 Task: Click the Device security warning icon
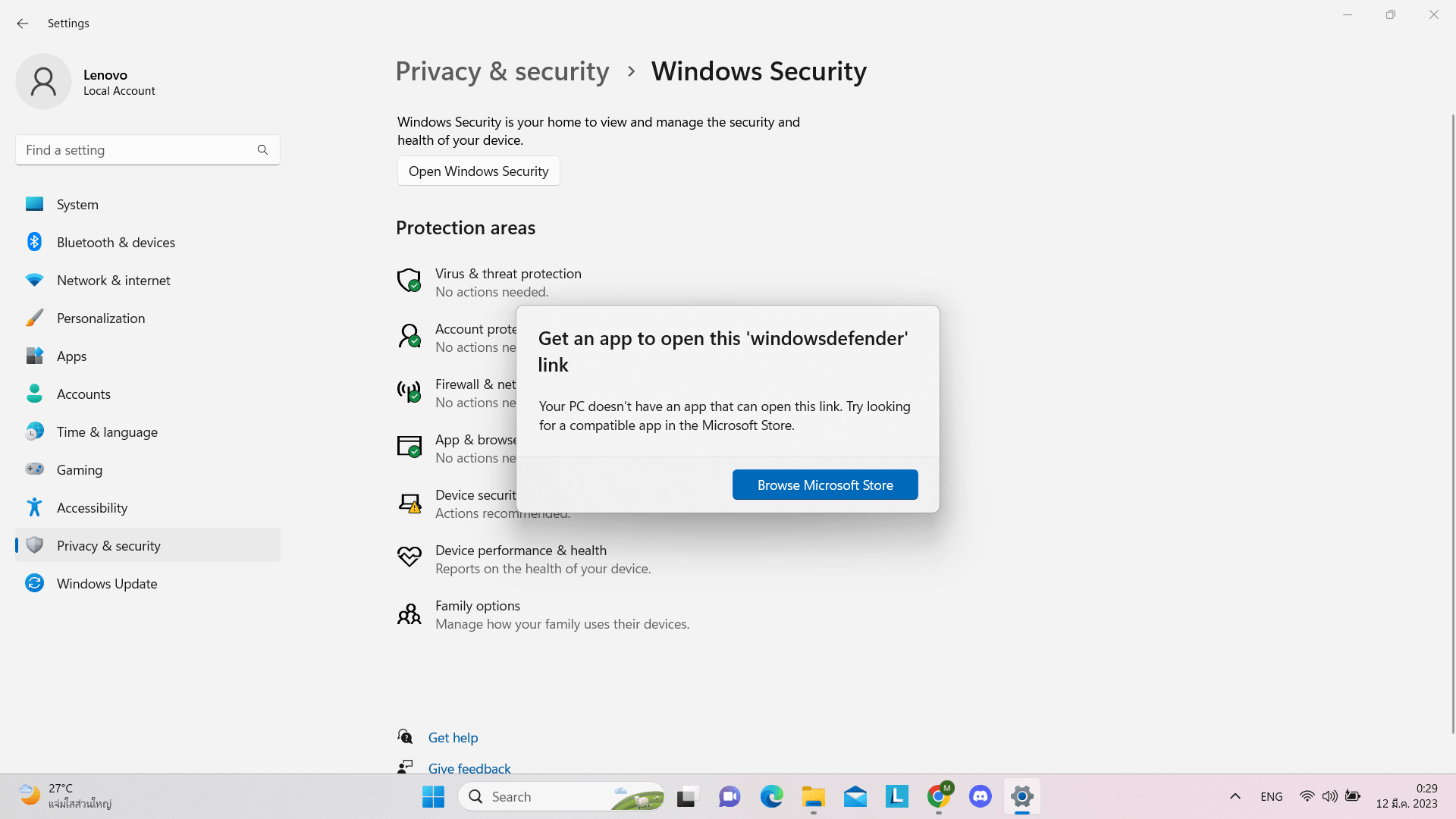click(x=409, y=503)
